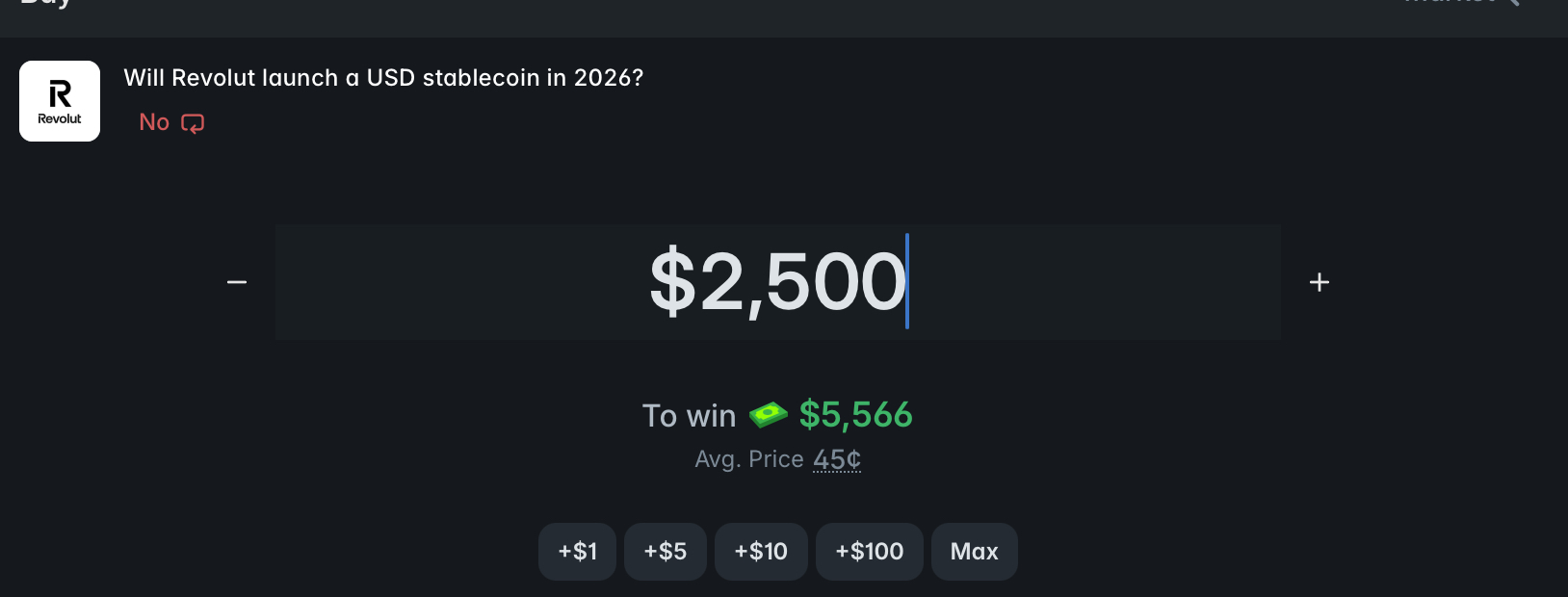
Task: Click the $5,566 payout amount
Action: 855,415
